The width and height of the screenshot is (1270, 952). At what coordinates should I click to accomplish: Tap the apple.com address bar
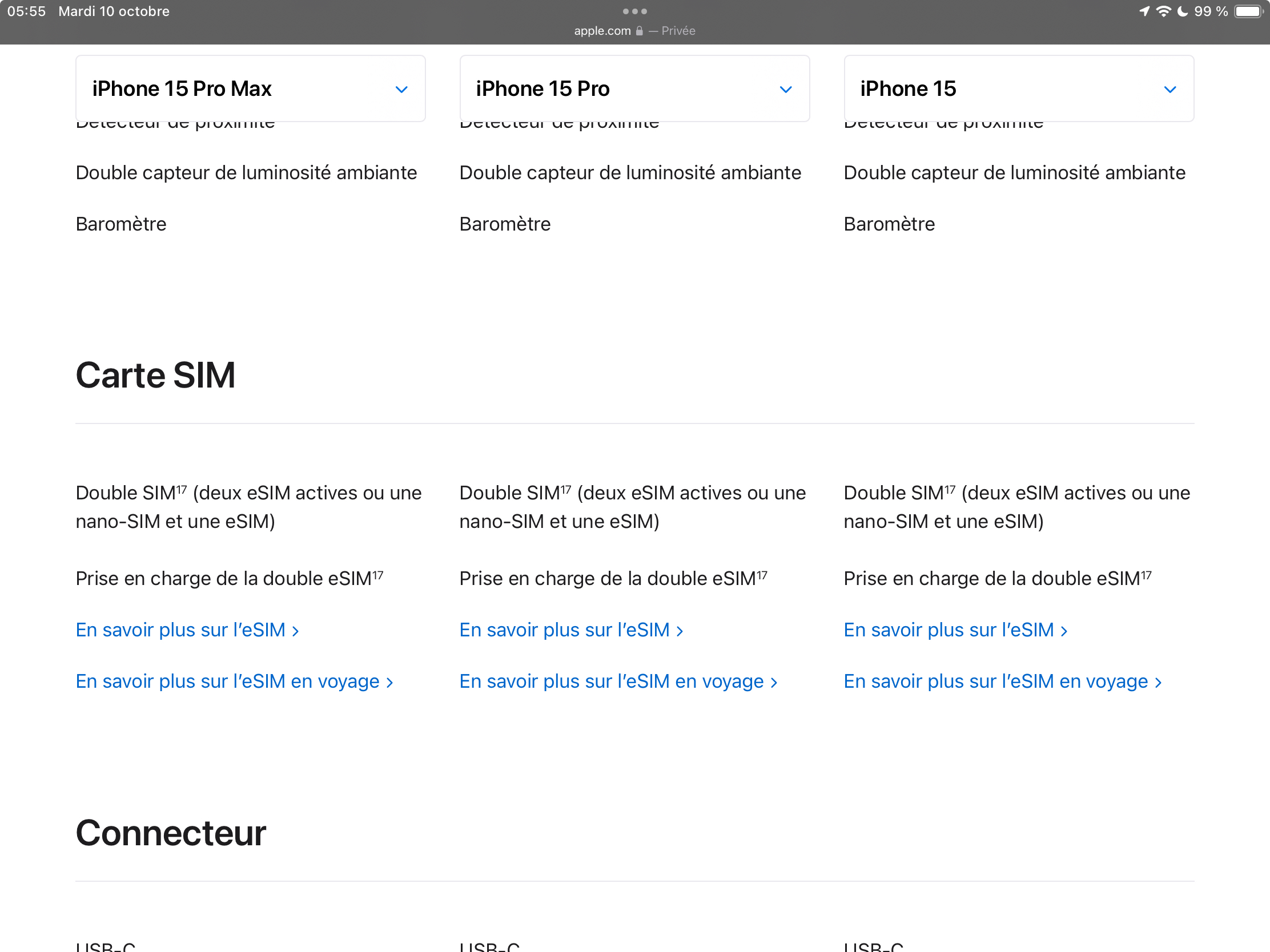tap(603, 31)
